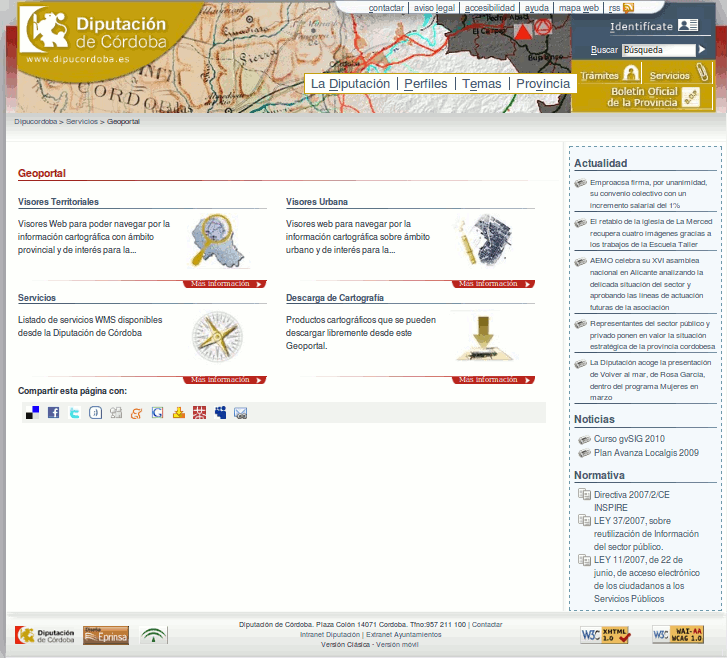This screenshot has height=658, width=727.
Task: Click the magnifier map Visores Territoriales image
Action: (x=217, y=241)
